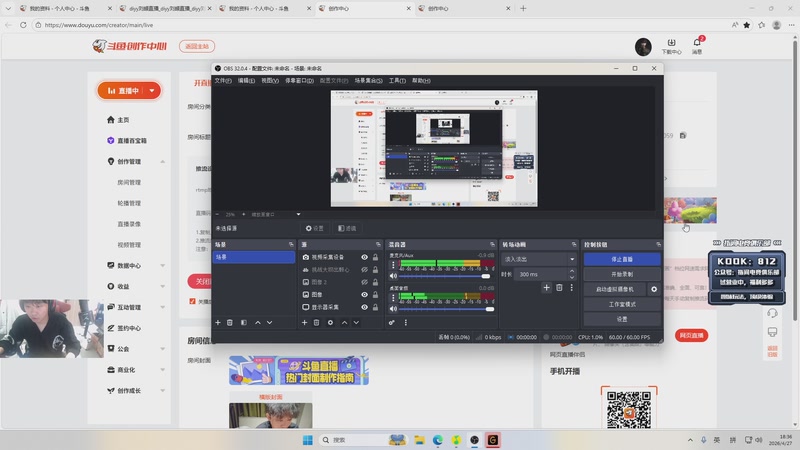Open OBS 编辑 menu
800x450 pixels.
pos(246,81)
